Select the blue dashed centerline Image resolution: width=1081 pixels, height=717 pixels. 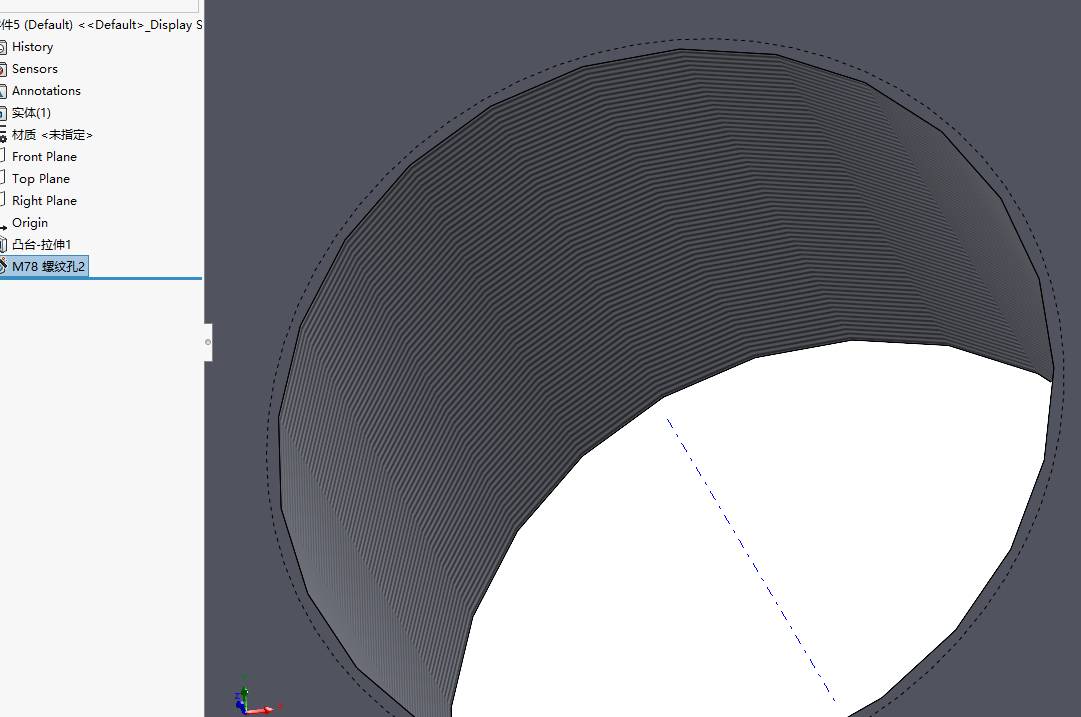click(749, 554)
